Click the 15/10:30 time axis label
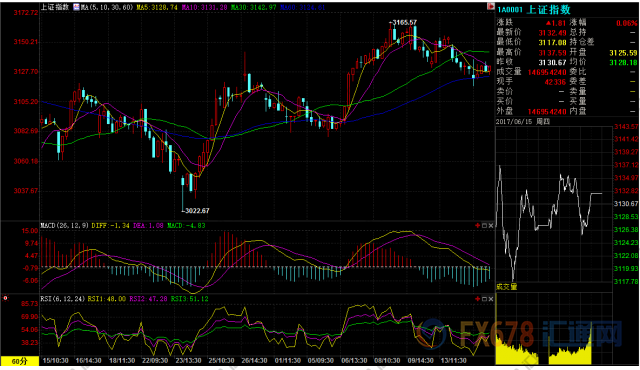The width and height of the screenshot is (640, 370). point(56,361)
